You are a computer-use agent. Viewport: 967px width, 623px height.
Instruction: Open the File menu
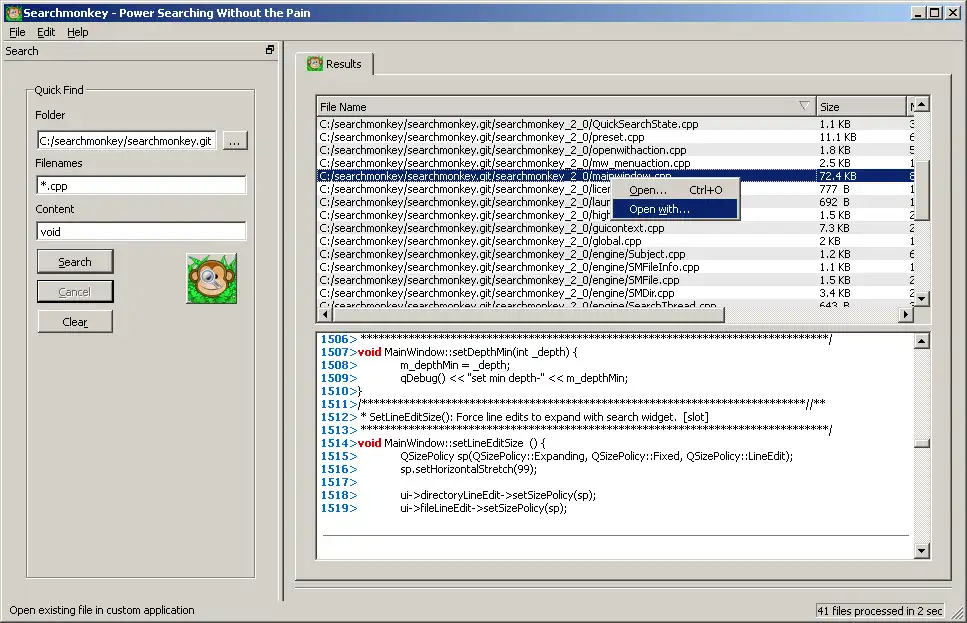17,32
